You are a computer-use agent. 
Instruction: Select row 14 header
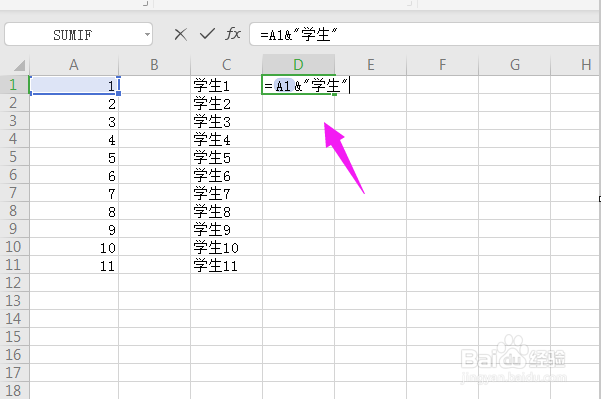[14, 319]
